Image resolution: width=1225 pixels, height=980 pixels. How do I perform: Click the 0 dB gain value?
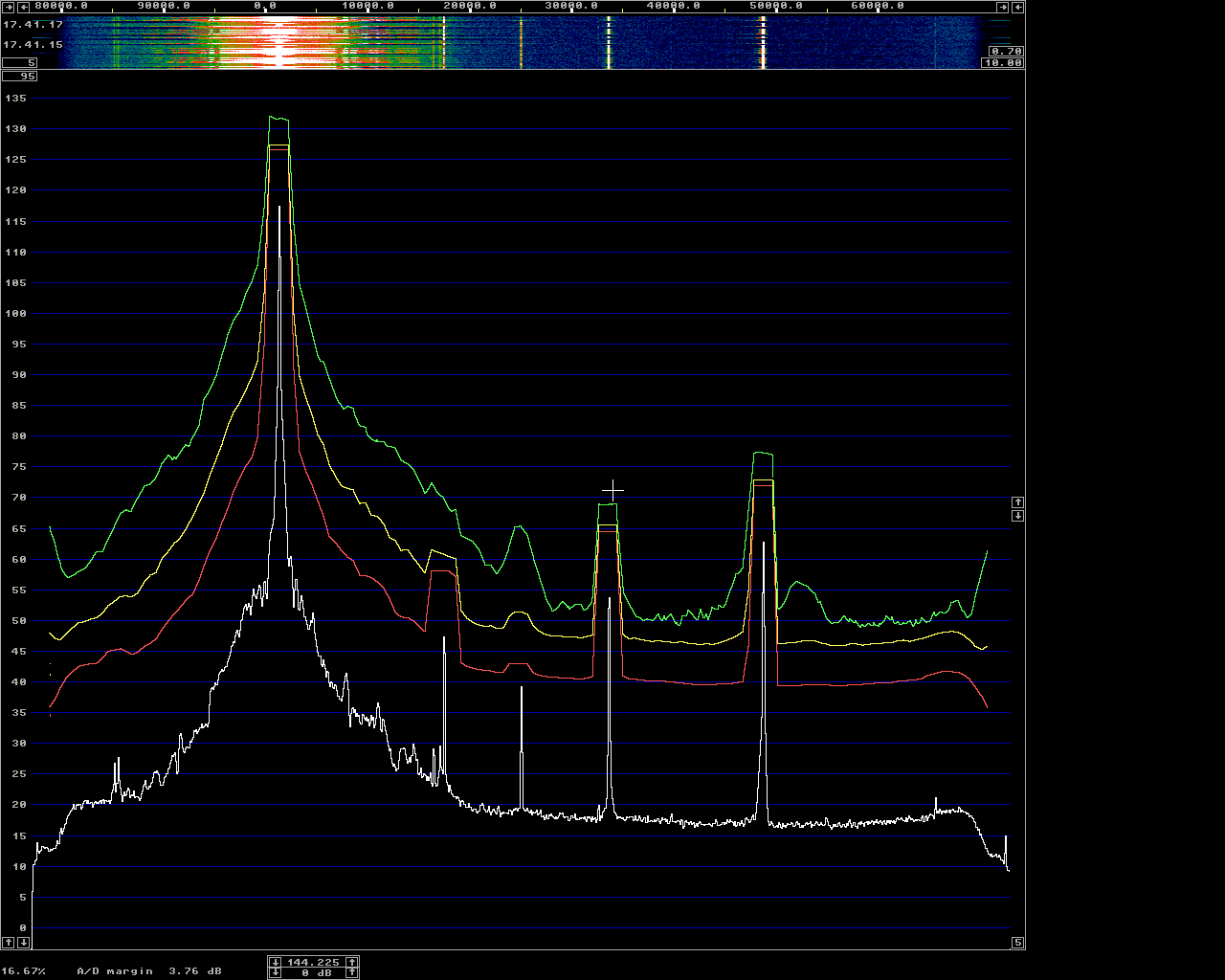317,972
